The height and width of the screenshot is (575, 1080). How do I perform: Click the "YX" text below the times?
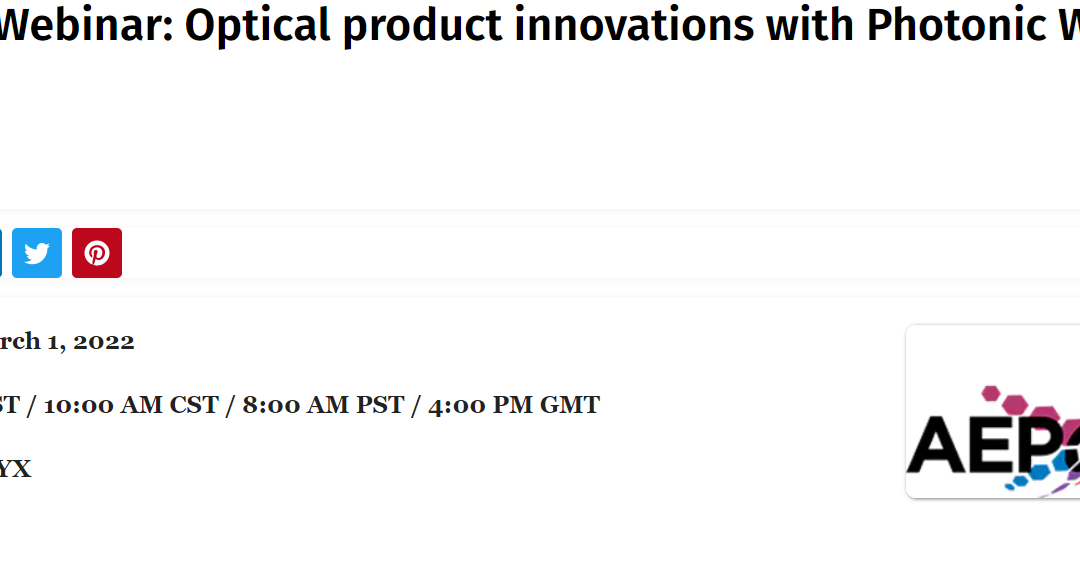[x=14, y=469]
